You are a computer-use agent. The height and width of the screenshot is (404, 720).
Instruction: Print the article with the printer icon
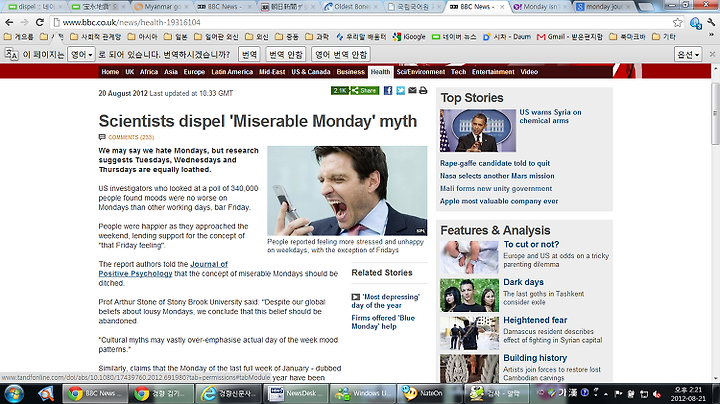(423, 90)
